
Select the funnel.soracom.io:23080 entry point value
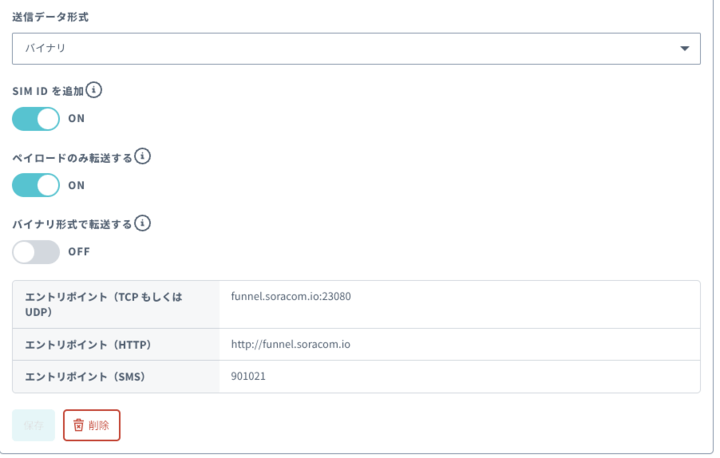[291, 296]
